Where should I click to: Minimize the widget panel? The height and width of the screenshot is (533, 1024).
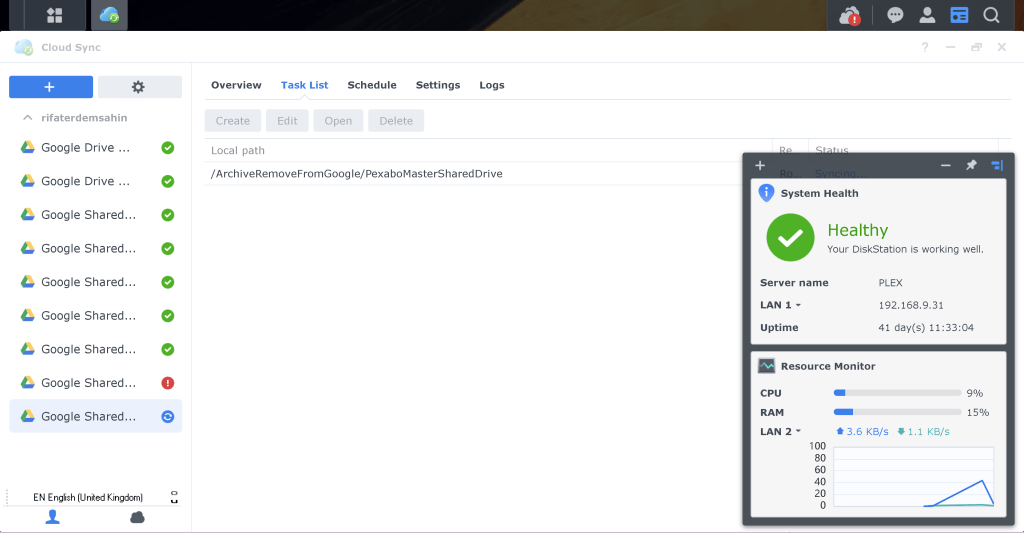946,165
